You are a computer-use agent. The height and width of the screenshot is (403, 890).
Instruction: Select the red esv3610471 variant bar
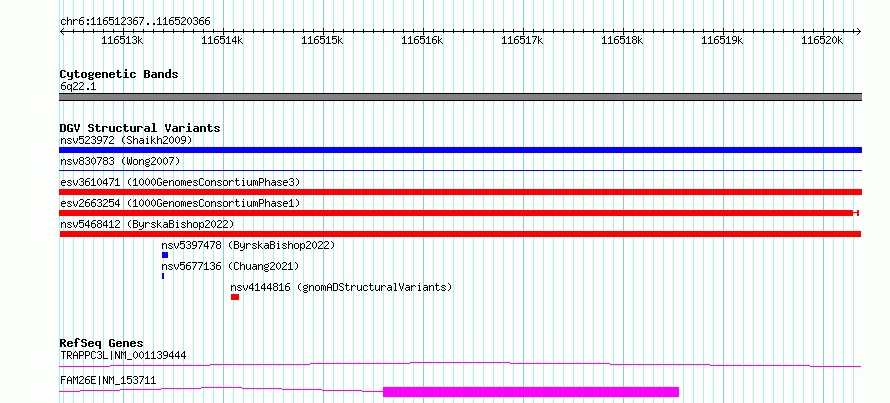tap(460, 192)
